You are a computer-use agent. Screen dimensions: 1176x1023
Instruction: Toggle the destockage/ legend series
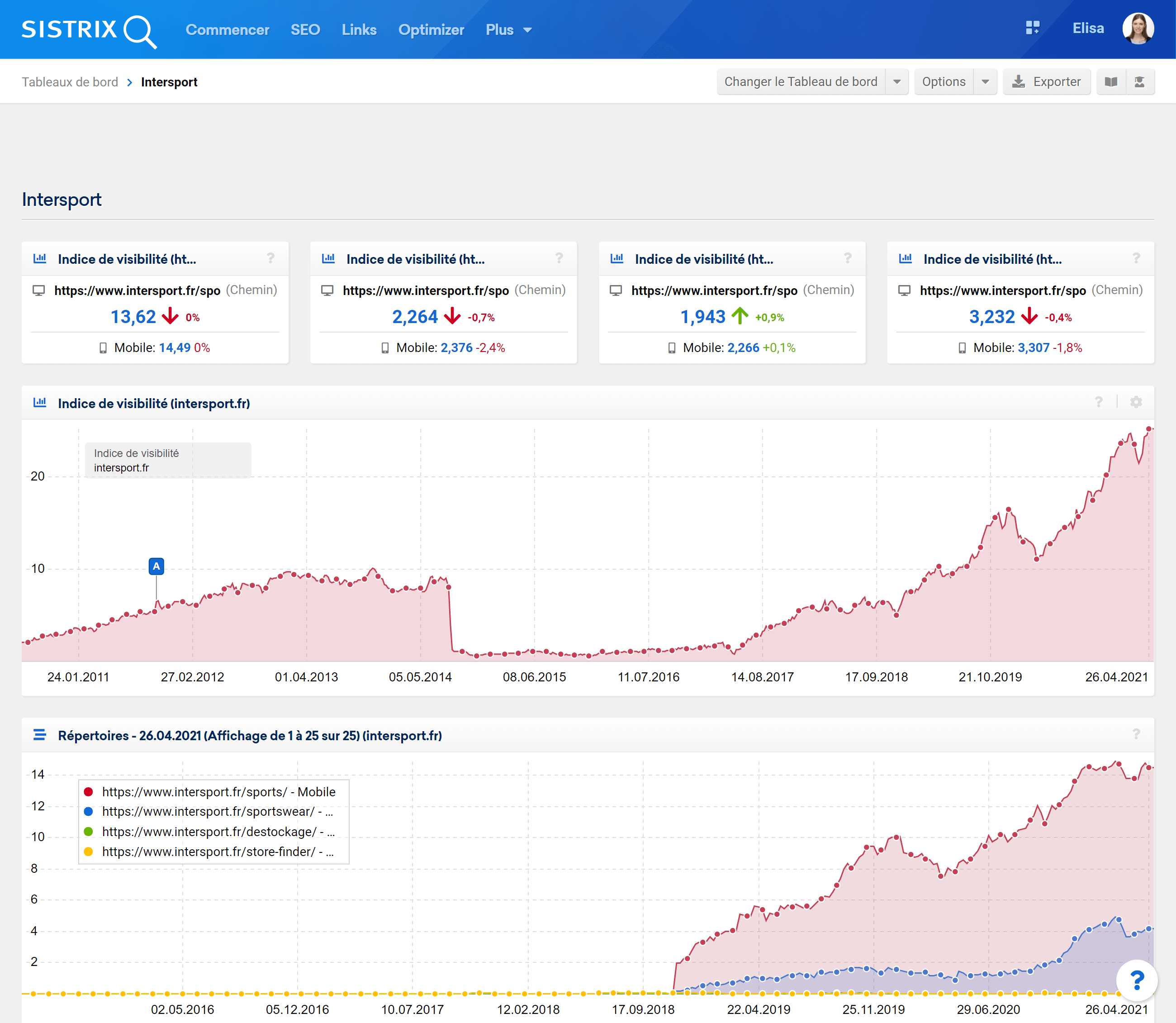click(209, 832)
